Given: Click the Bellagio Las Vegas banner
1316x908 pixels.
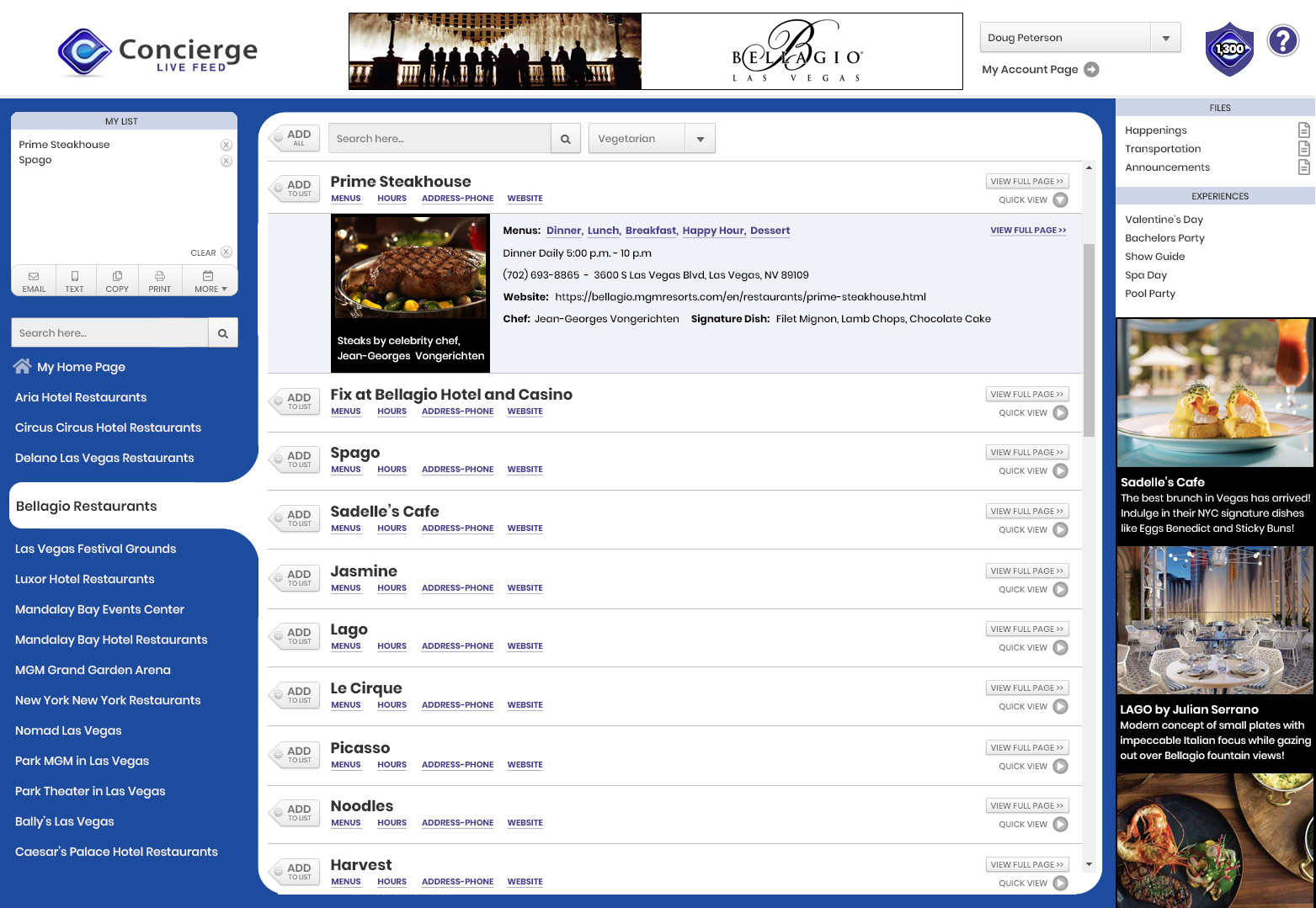Looking at the screenshot, I should [655, 51].
